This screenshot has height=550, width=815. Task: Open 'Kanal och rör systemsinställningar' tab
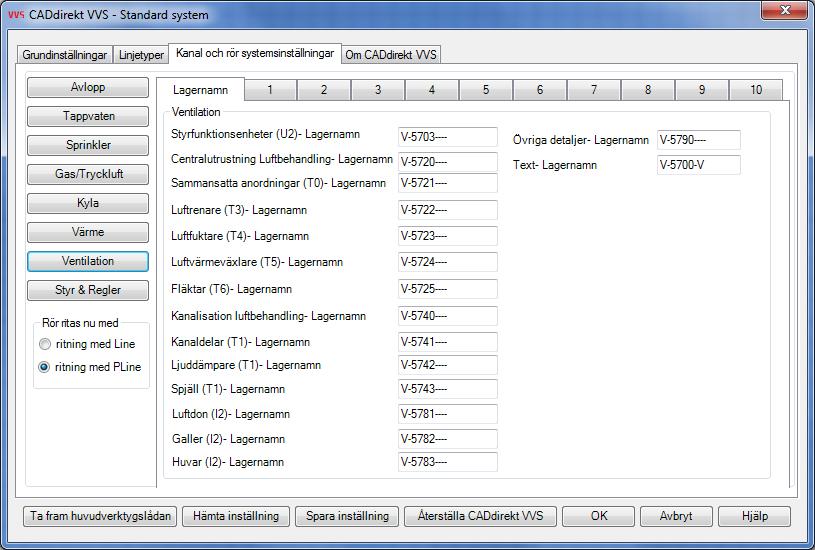tap(255, 53)
